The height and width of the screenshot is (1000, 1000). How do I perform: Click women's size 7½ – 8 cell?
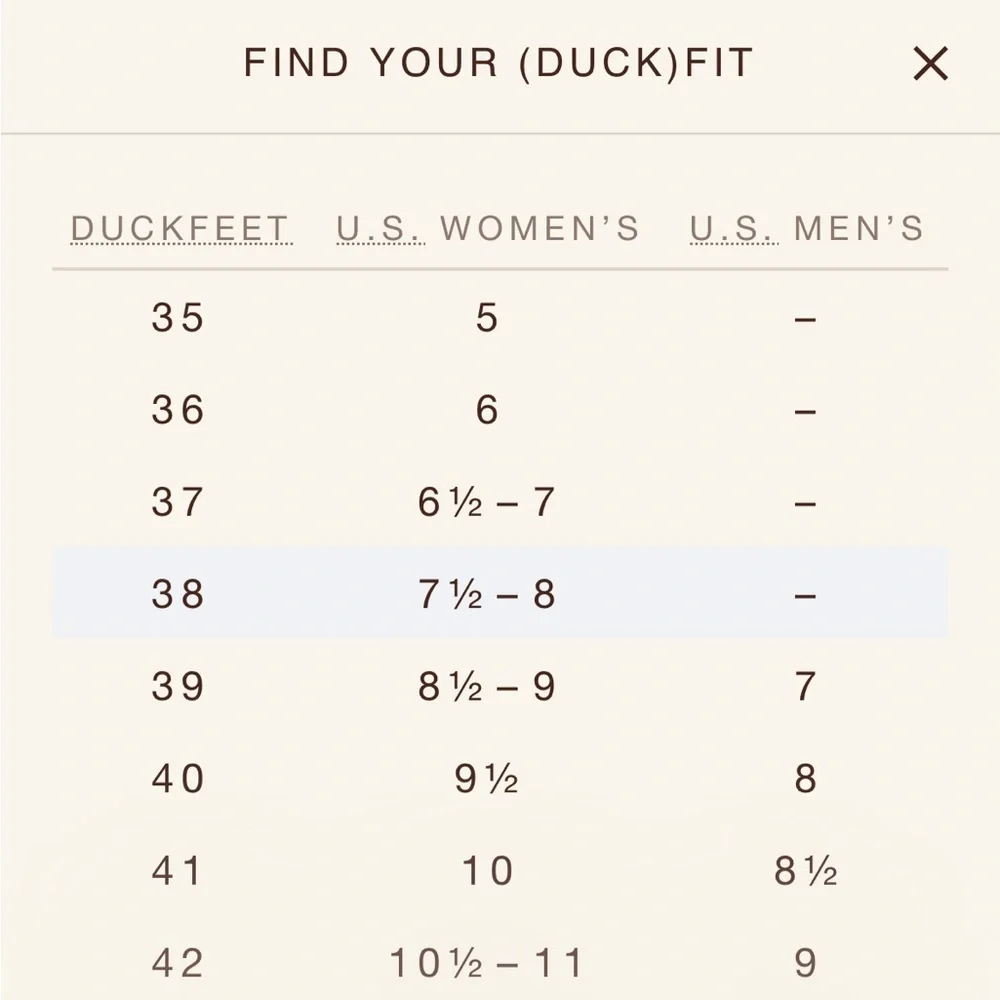(486, 595)
